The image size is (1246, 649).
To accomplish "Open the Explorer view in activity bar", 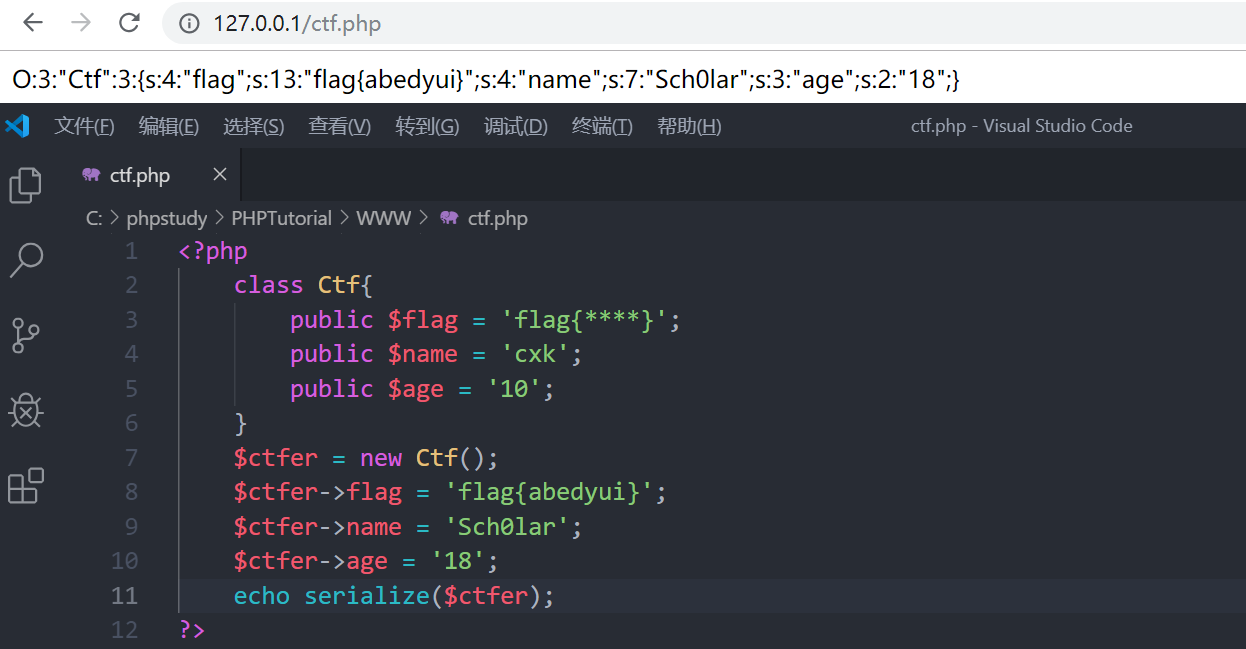I will click(x=25, y=185).
